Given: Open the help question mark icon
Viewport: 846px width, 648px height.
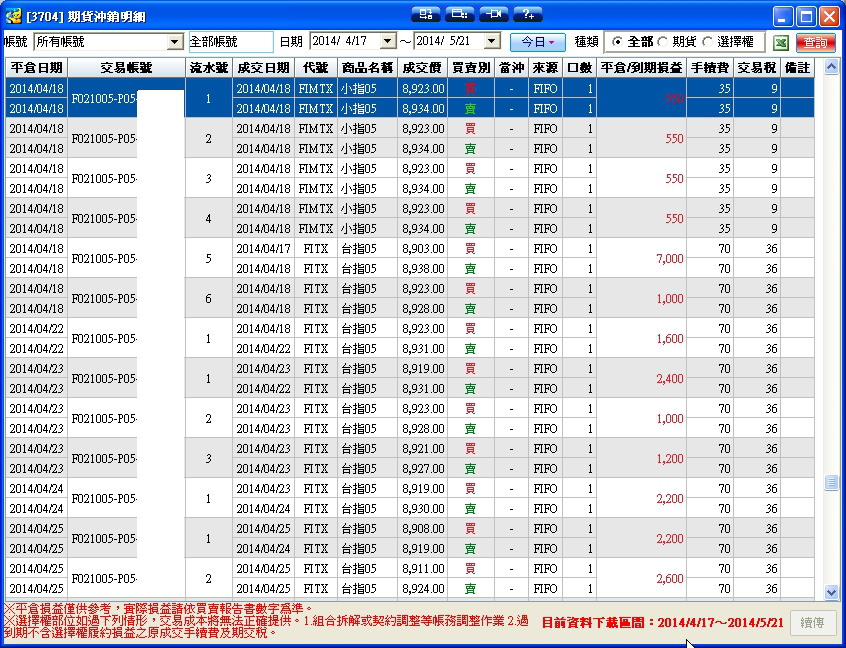Looking at the screenshot, I should (528, 15).
